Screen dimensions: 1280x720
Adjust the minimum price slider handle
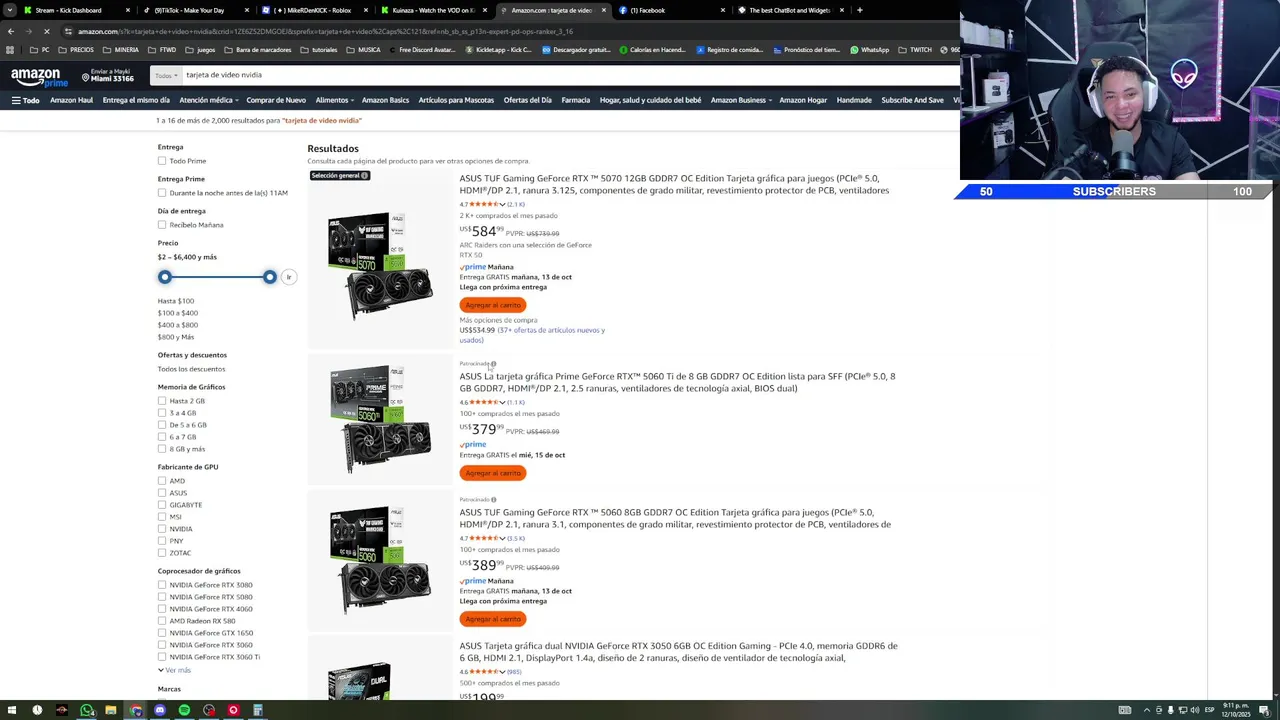click(165, 277)
